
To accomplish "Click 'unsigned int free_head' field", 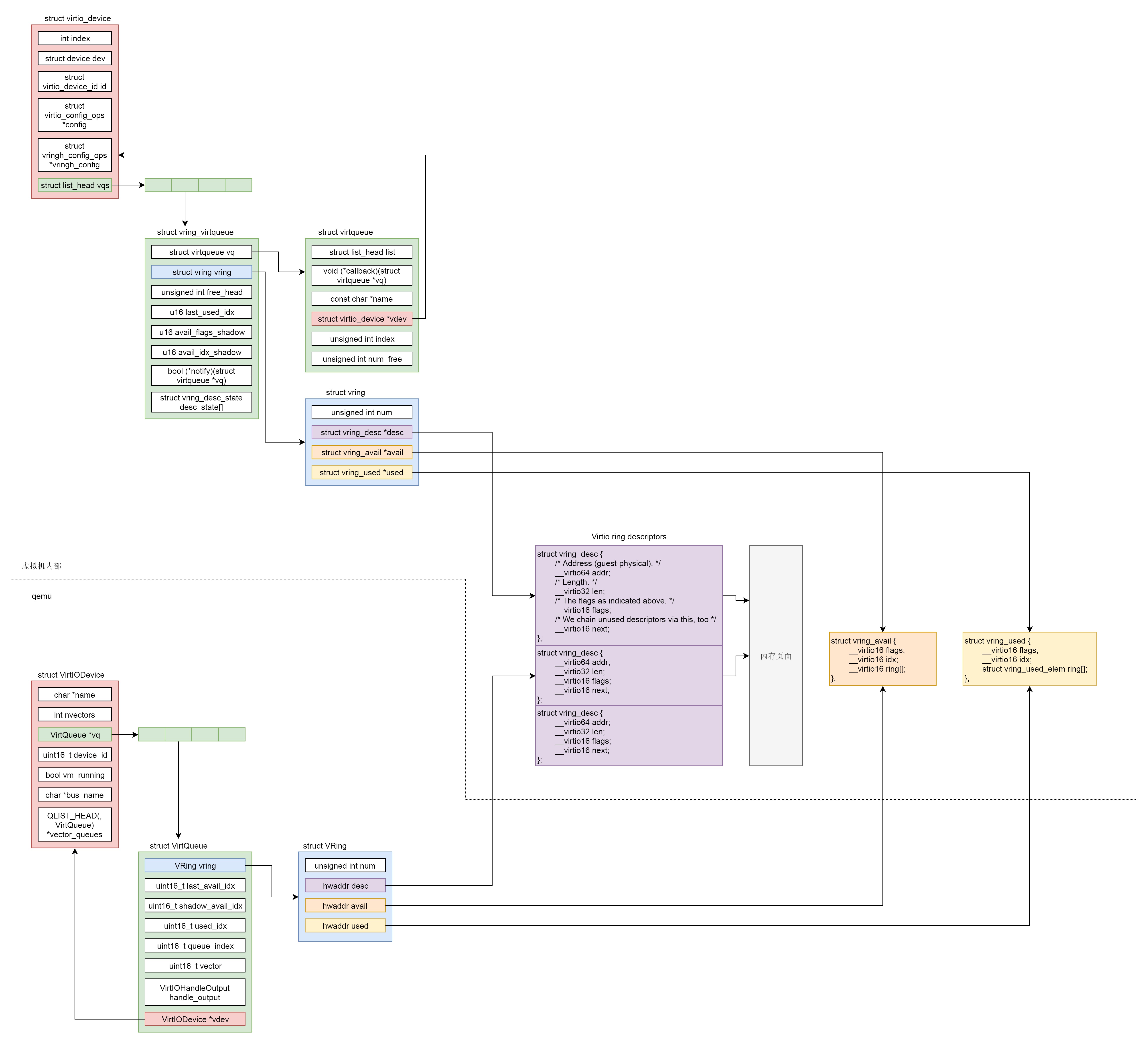I will (202, 292).
